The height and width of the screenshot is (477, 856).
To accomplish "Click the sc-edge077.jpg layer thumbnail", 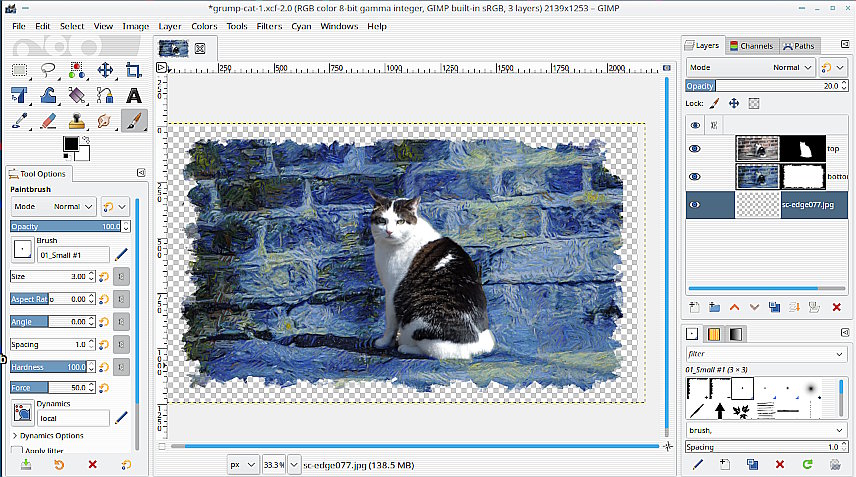I will pyautogui.click(x=758, y=205).
